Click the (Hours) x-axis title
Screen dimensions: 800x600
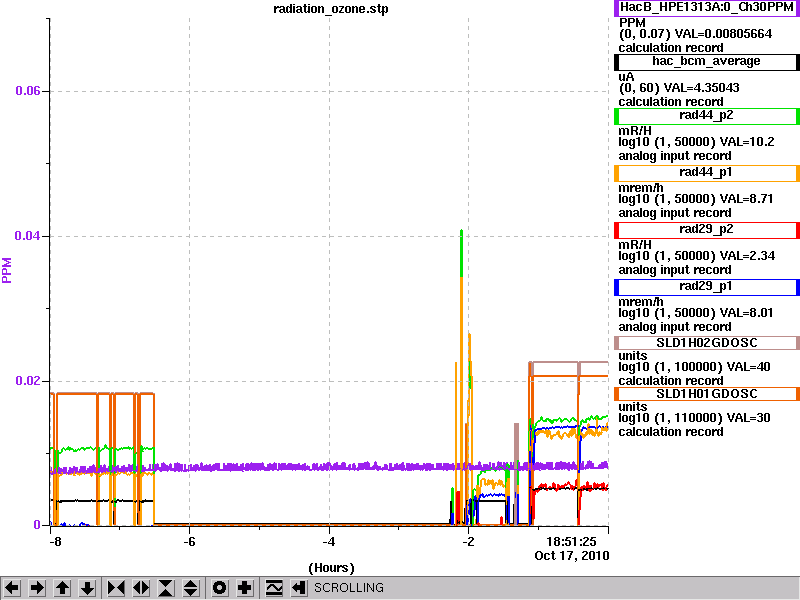331,568
